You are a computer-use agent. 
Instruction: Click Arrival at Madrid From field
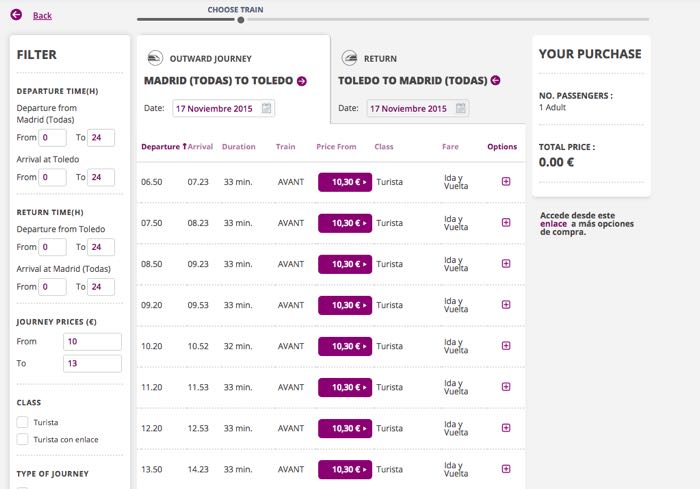point(52,287)
